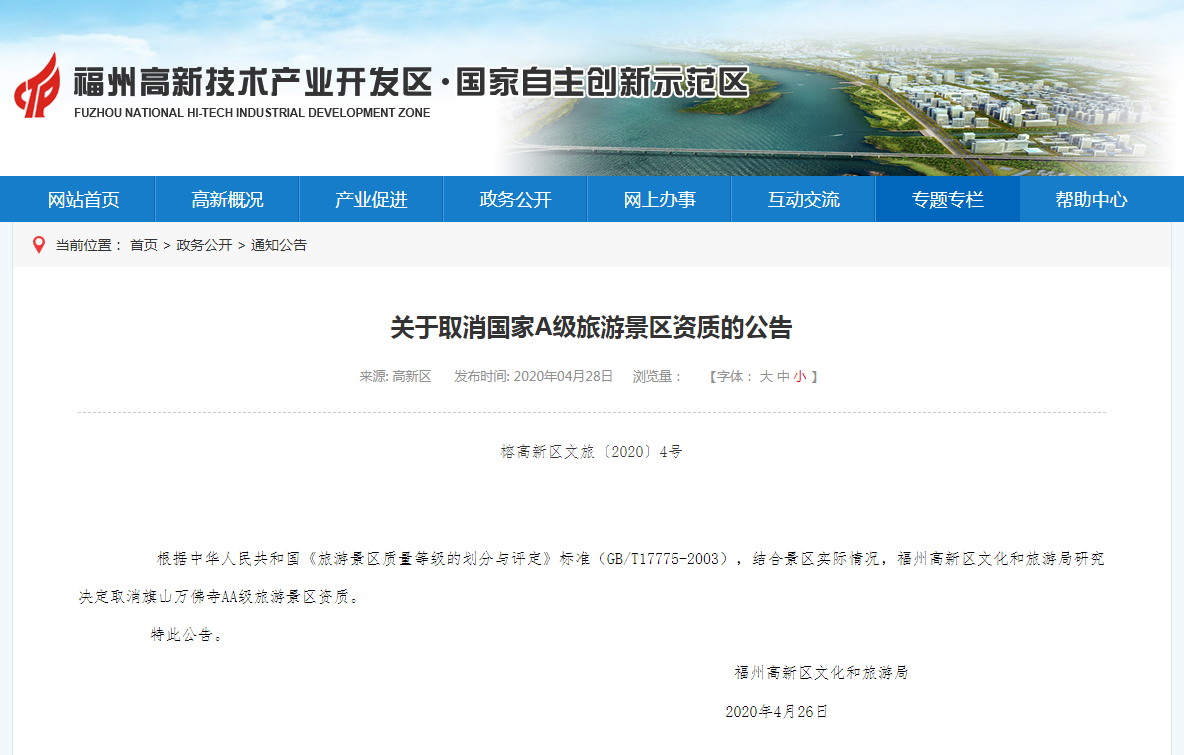Click the announcement title heading
The height and width of the screenshot is (755, 1184).
591,327
